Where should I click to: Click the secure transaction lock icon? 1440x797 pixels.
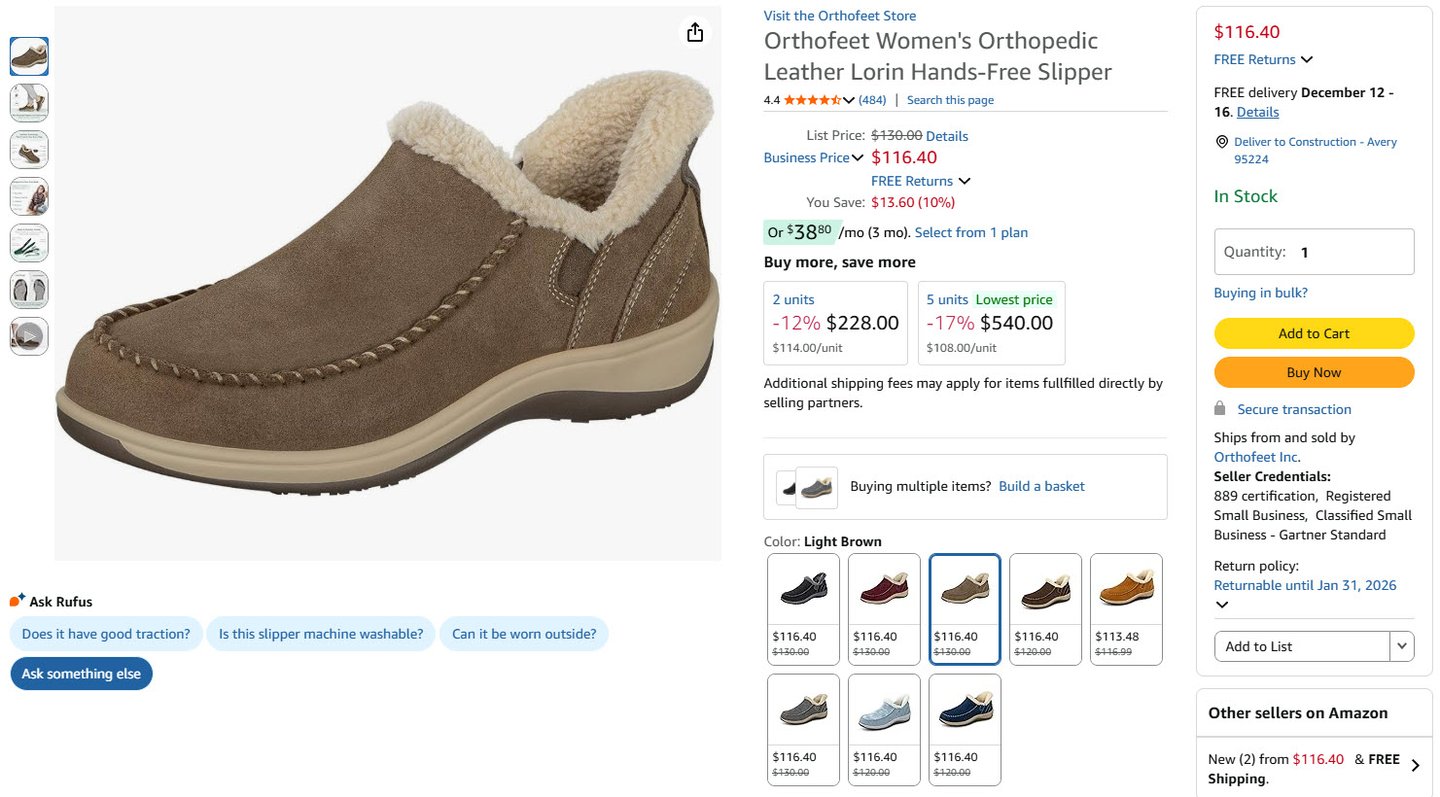coord(1219,409)
